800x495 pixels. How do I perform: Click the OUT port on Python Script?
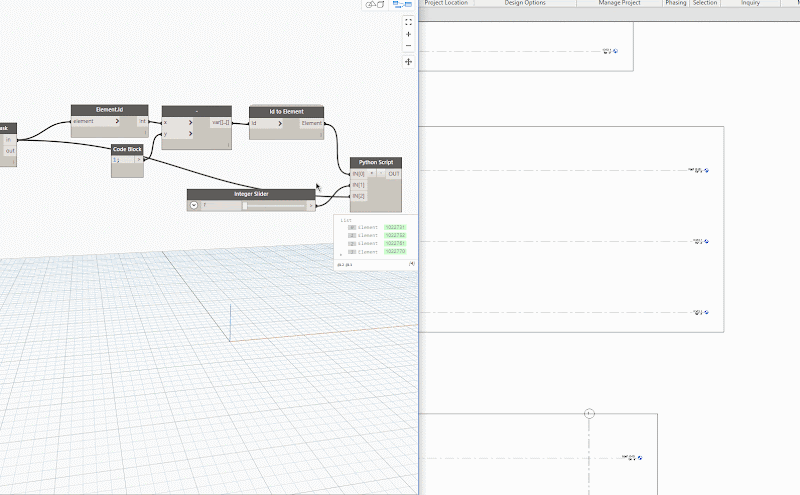click(393, 174)
